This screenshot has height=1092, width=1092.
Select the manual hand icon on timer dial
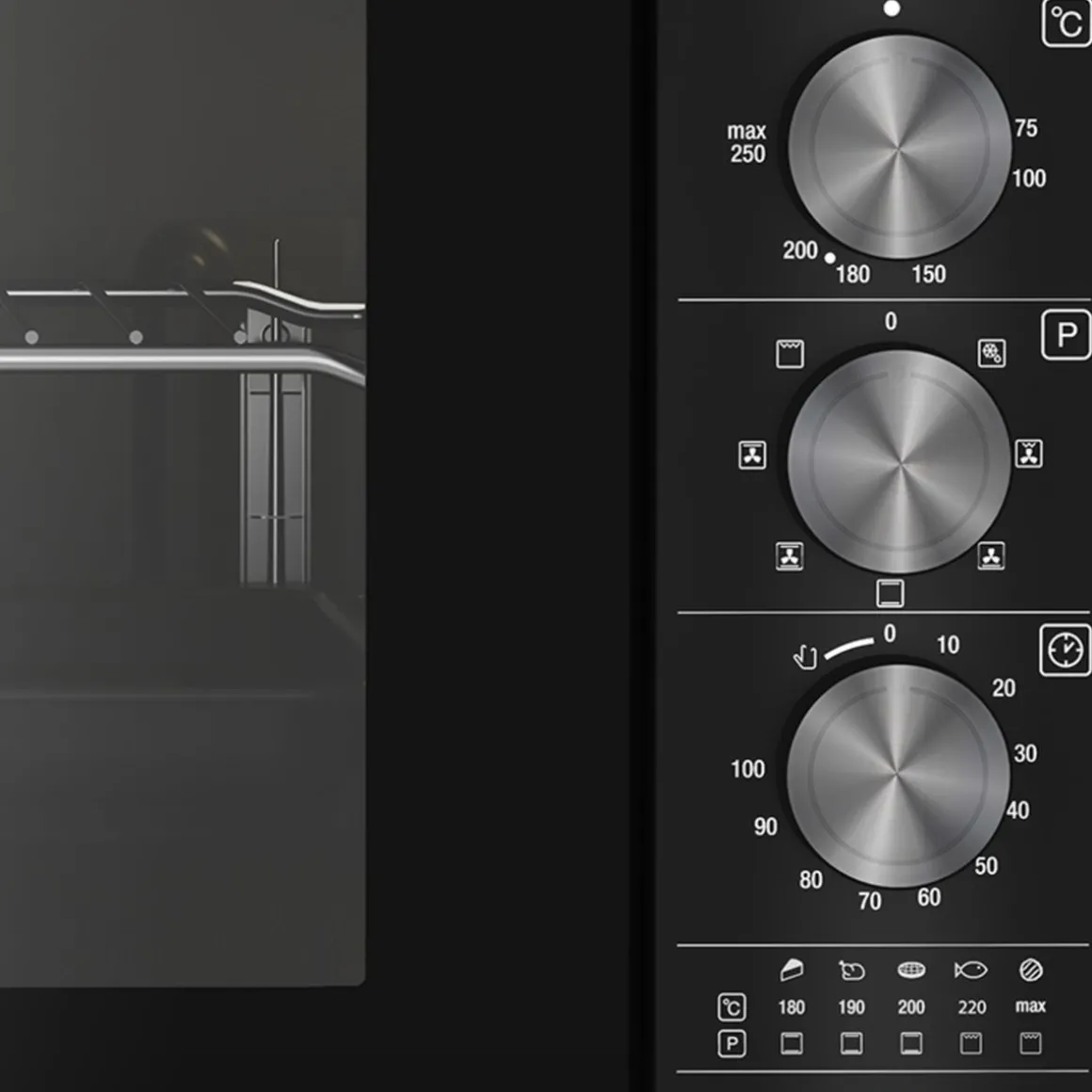point(805,656)
